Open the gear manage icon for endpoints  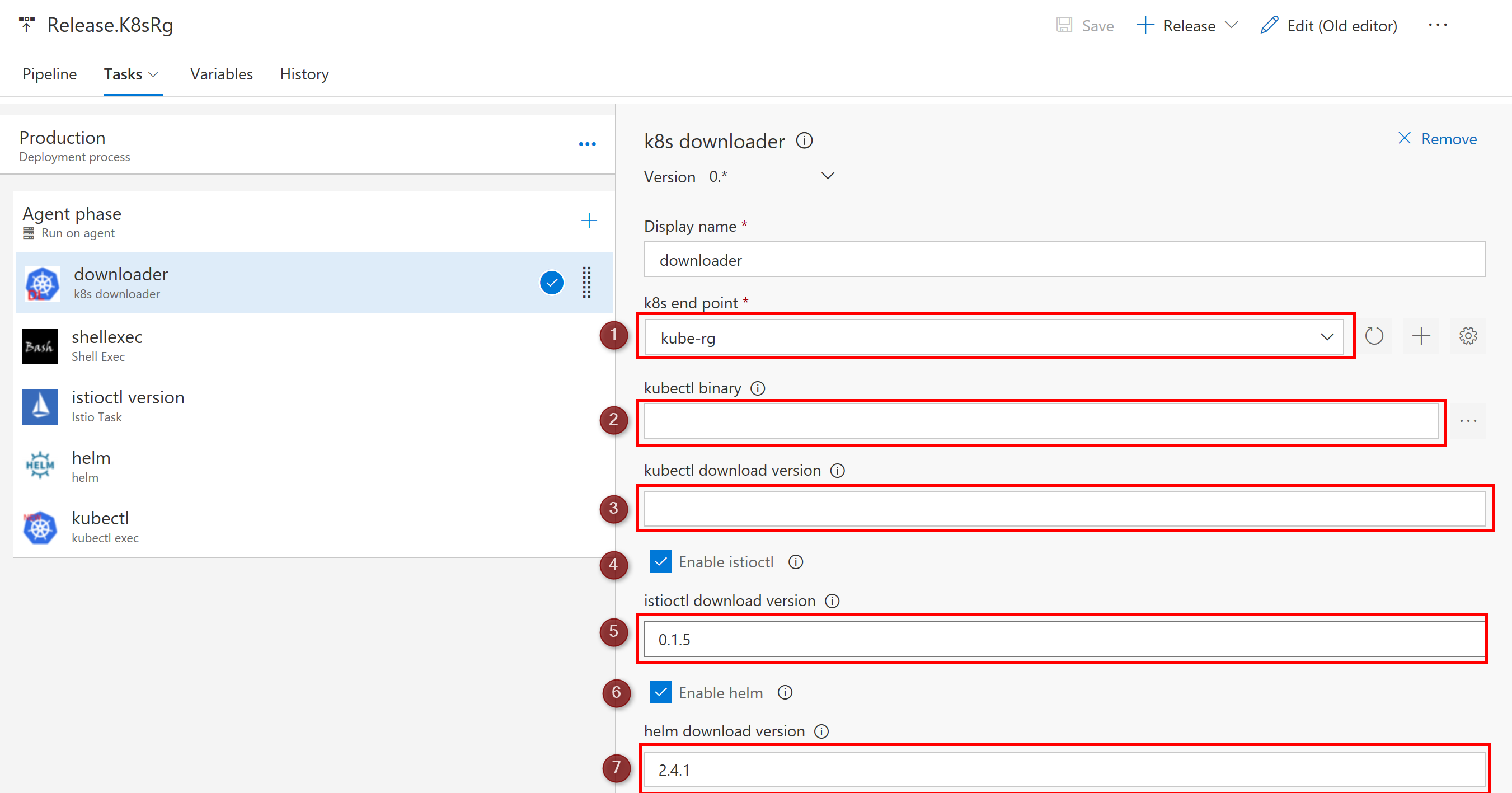[x=1467, y=336]
